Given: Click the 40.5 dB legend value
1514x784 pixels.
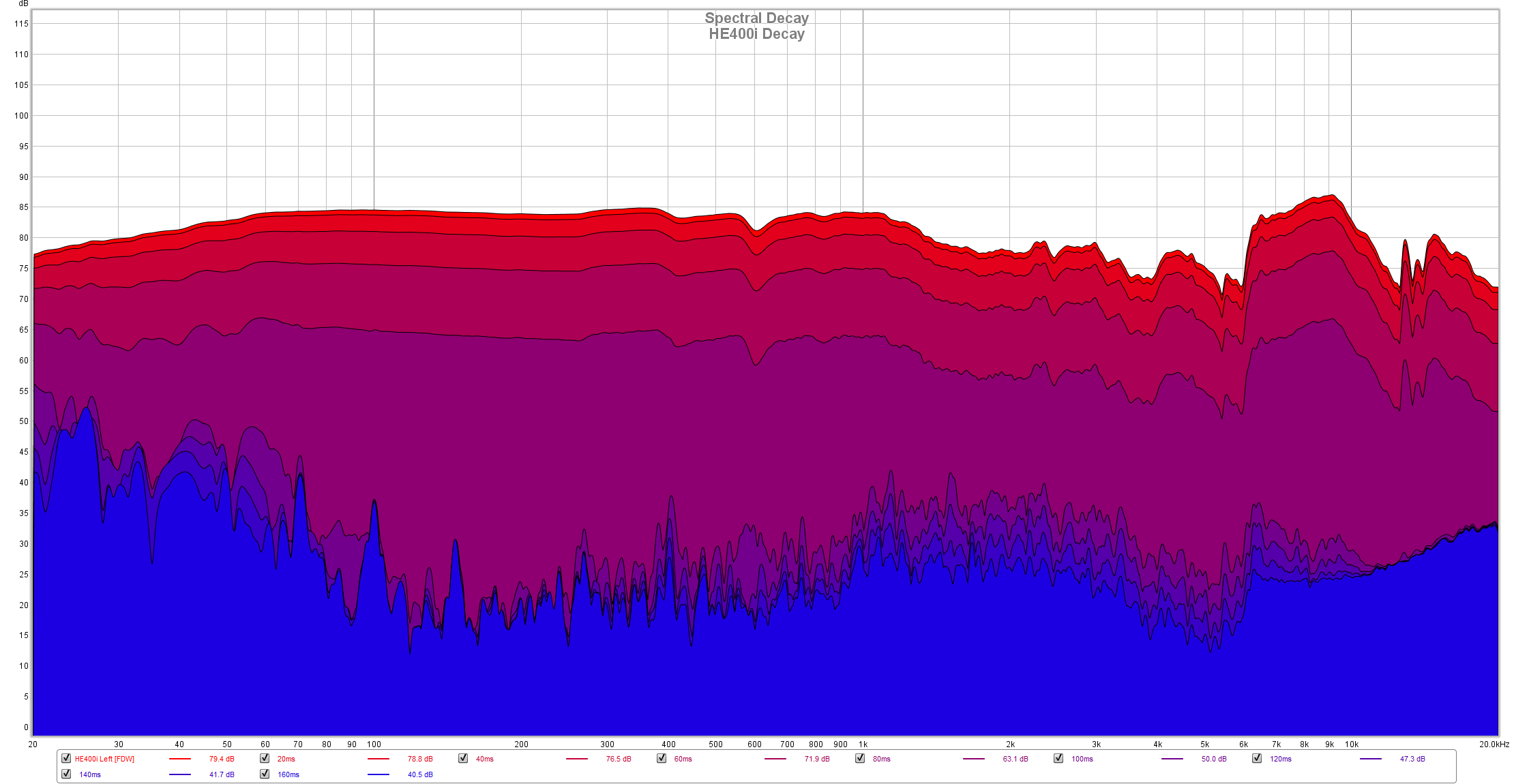Looking at the screenshot, I should click(420, 774).
